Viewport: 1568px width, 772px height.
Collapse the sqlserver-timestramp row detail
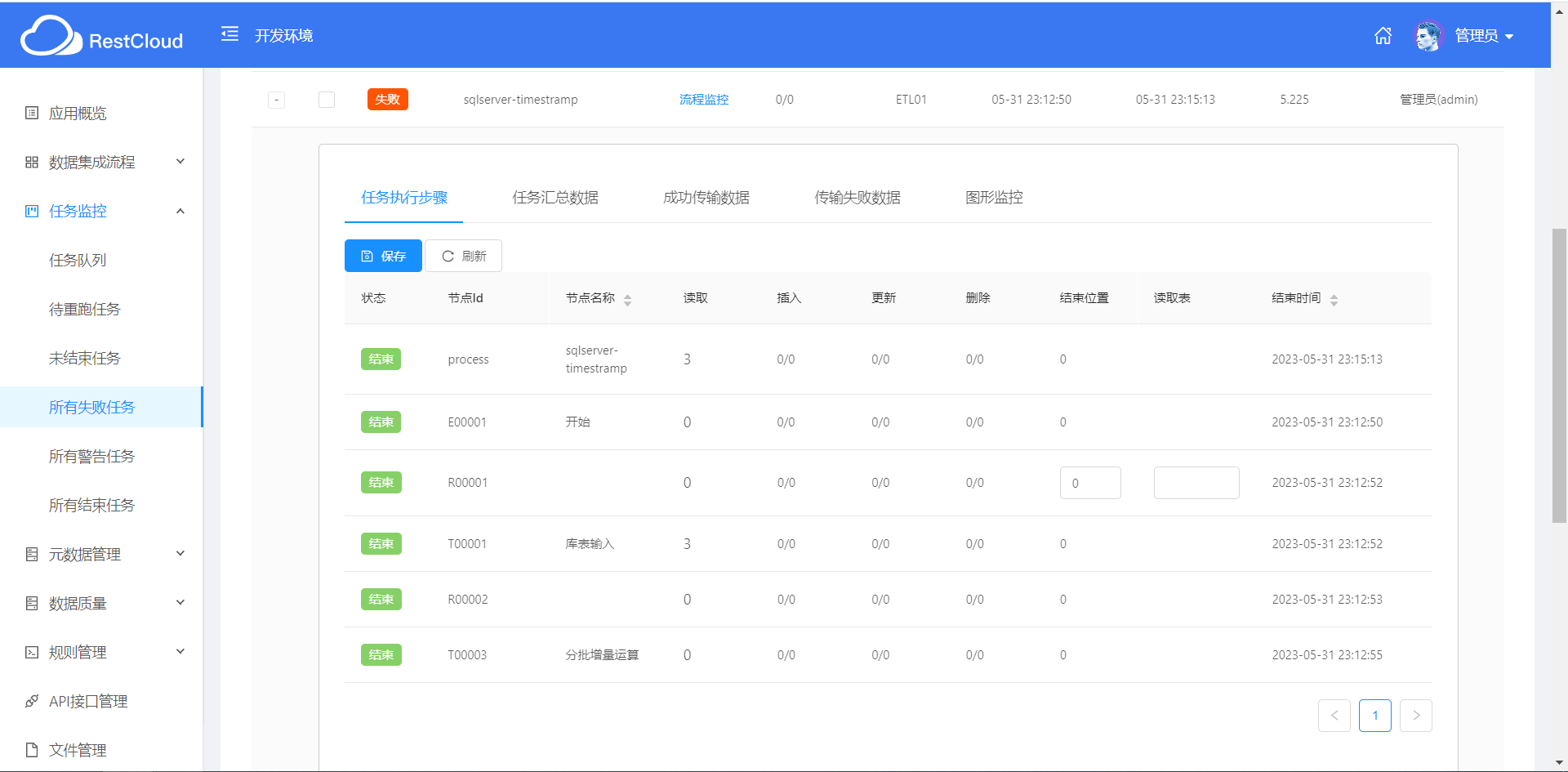pyautogui.click(x=277, y=100)
